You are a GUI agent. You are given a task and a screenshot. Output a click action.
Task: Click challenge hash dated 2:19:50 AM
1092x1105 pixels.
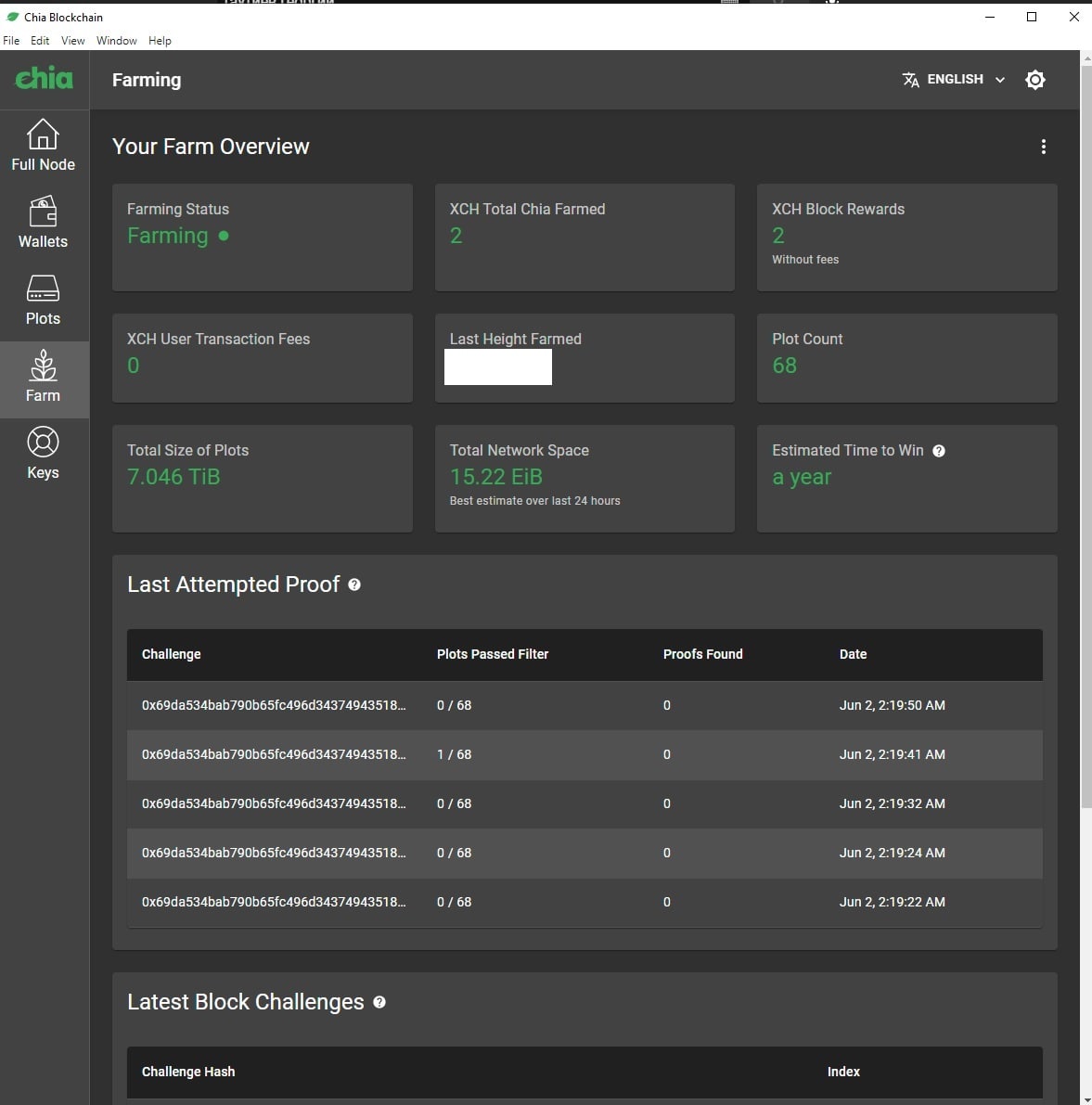[x=274, y=705]
